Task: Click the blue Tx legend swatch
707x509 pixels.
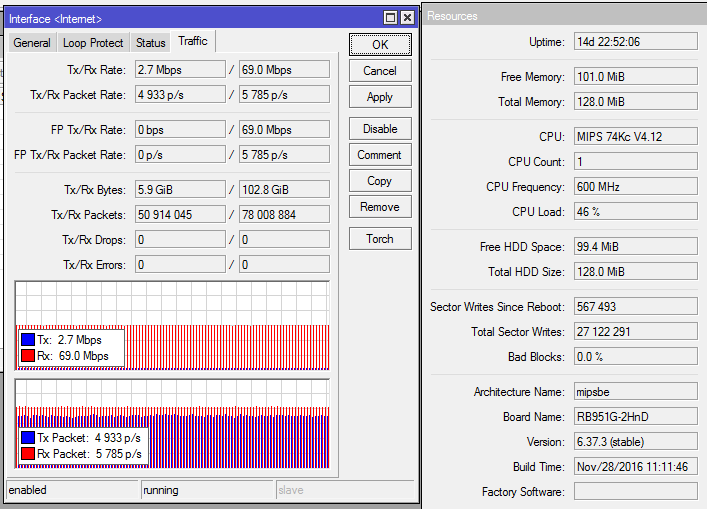Action: (28, 340)
